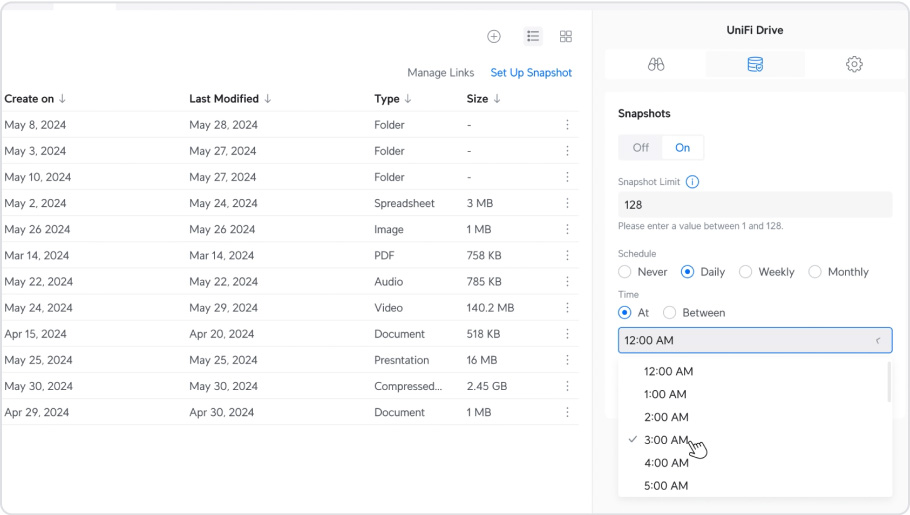Select the 140.2 MB size cell
Image resolution: width=910 pixels, height=515 pixels.
pyautogui.click(x=490, y=308)
